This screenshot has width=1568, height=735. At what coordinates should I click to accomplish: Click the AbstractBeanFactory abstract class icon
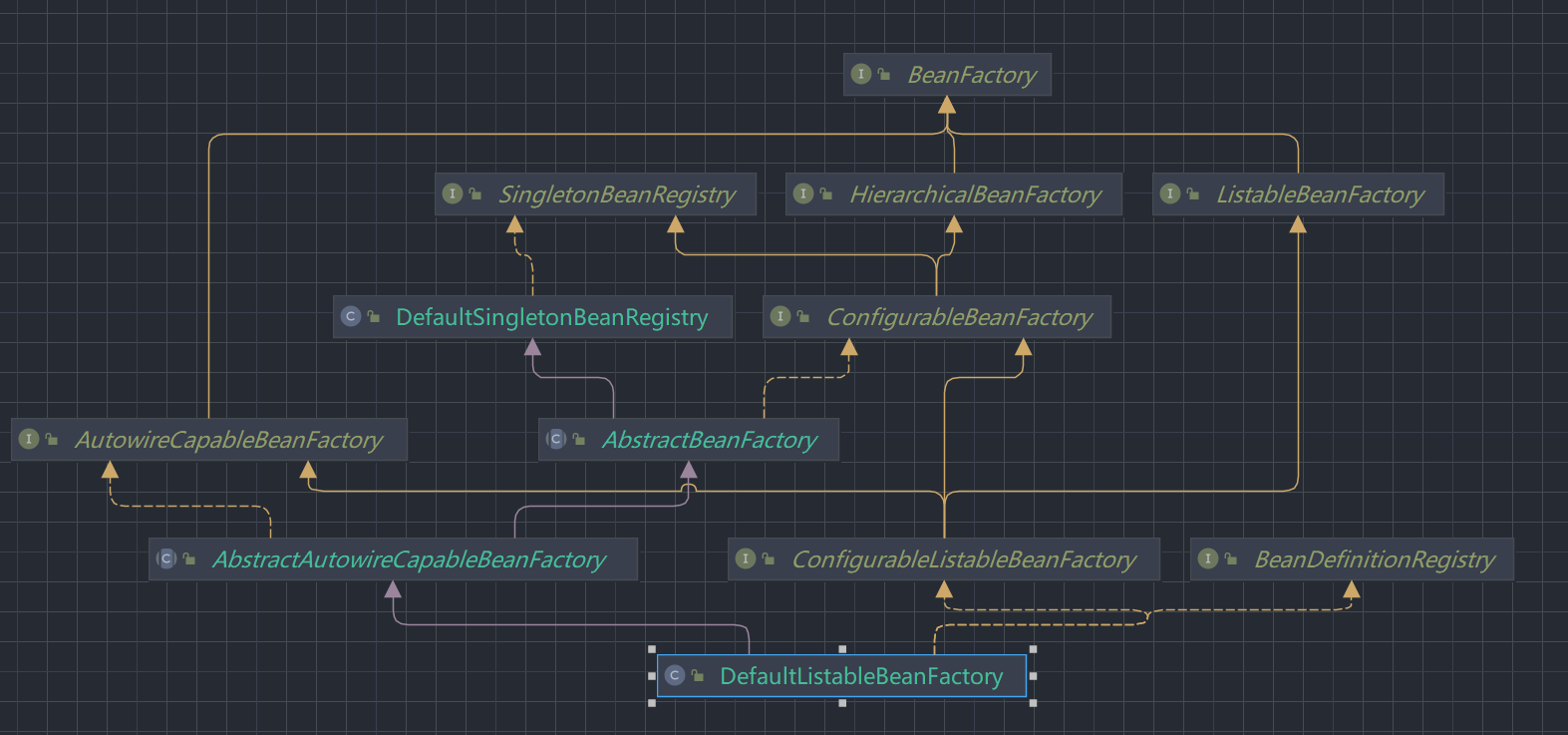[556, 439]
